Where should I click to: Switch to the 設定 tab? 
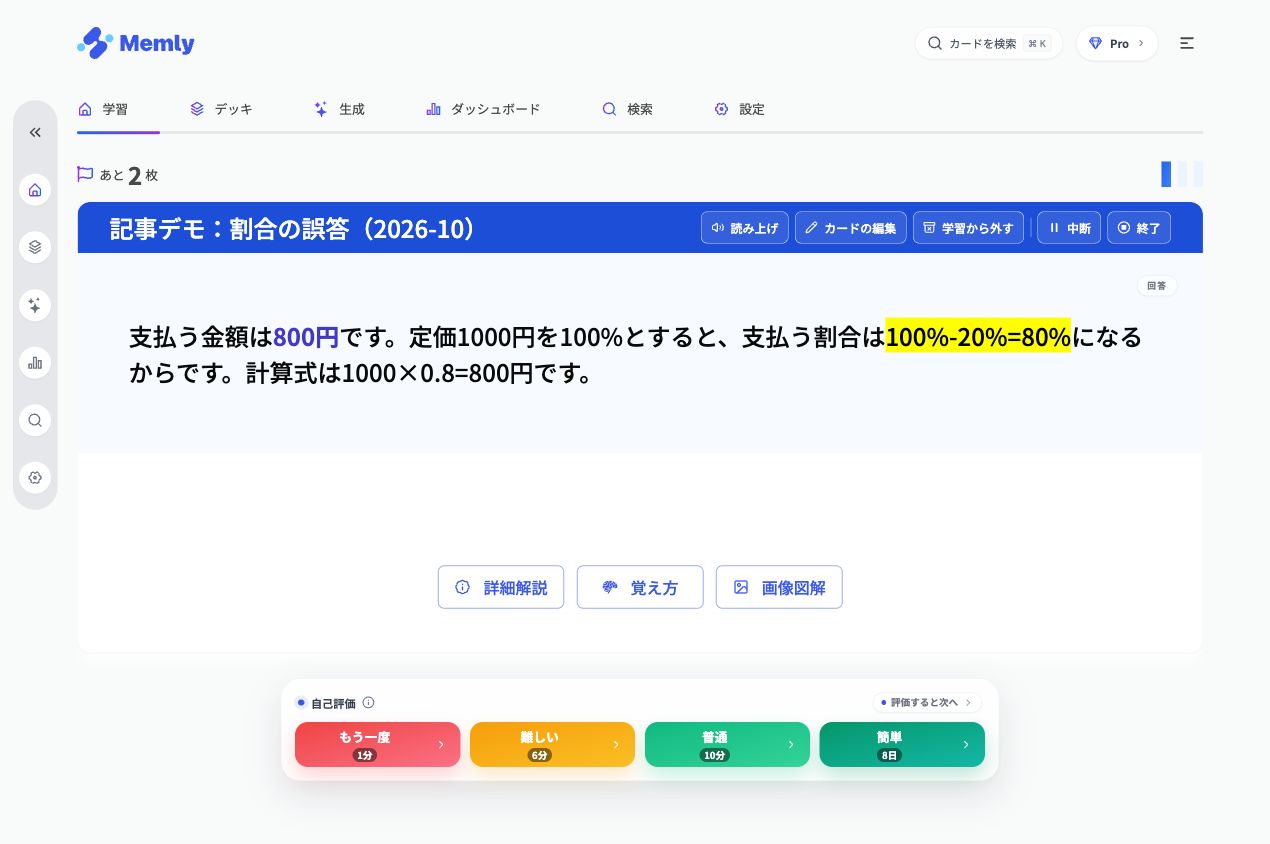pyautogui.click(x=739, y=109)
